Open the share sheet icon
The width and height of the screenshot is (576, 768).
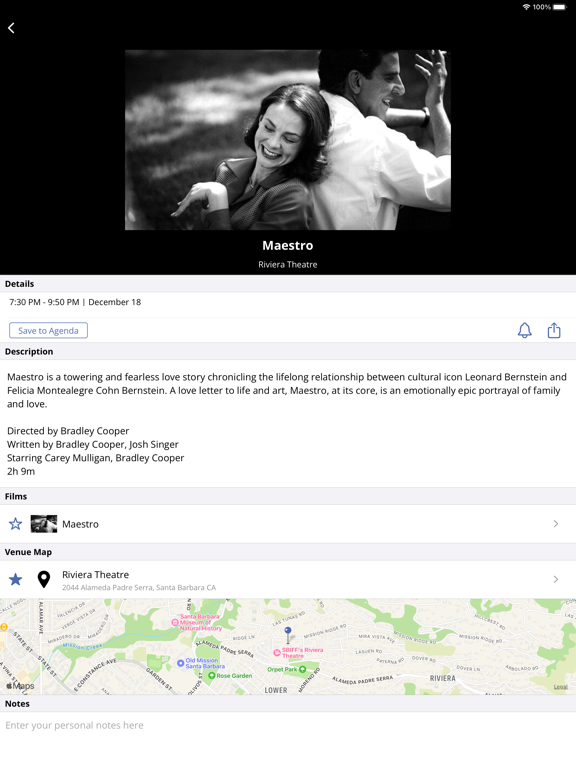tap(554, 331)
